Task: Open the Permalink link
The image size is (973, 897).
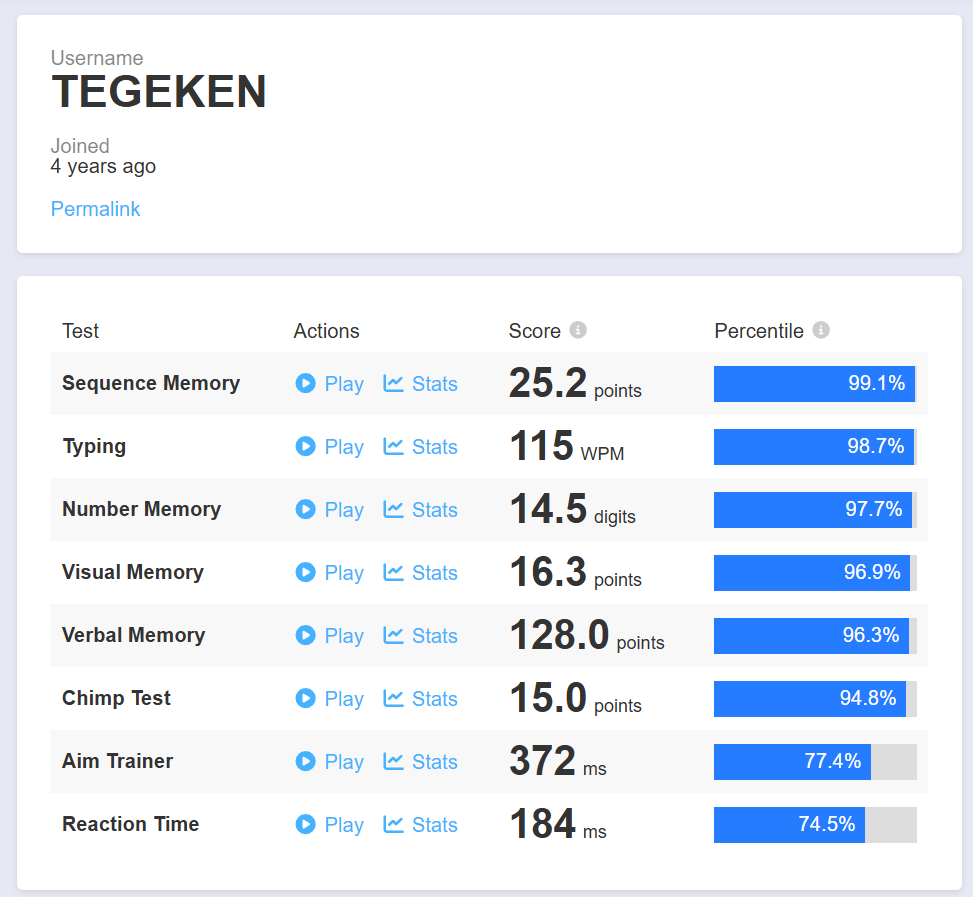Action: [95, 209]
